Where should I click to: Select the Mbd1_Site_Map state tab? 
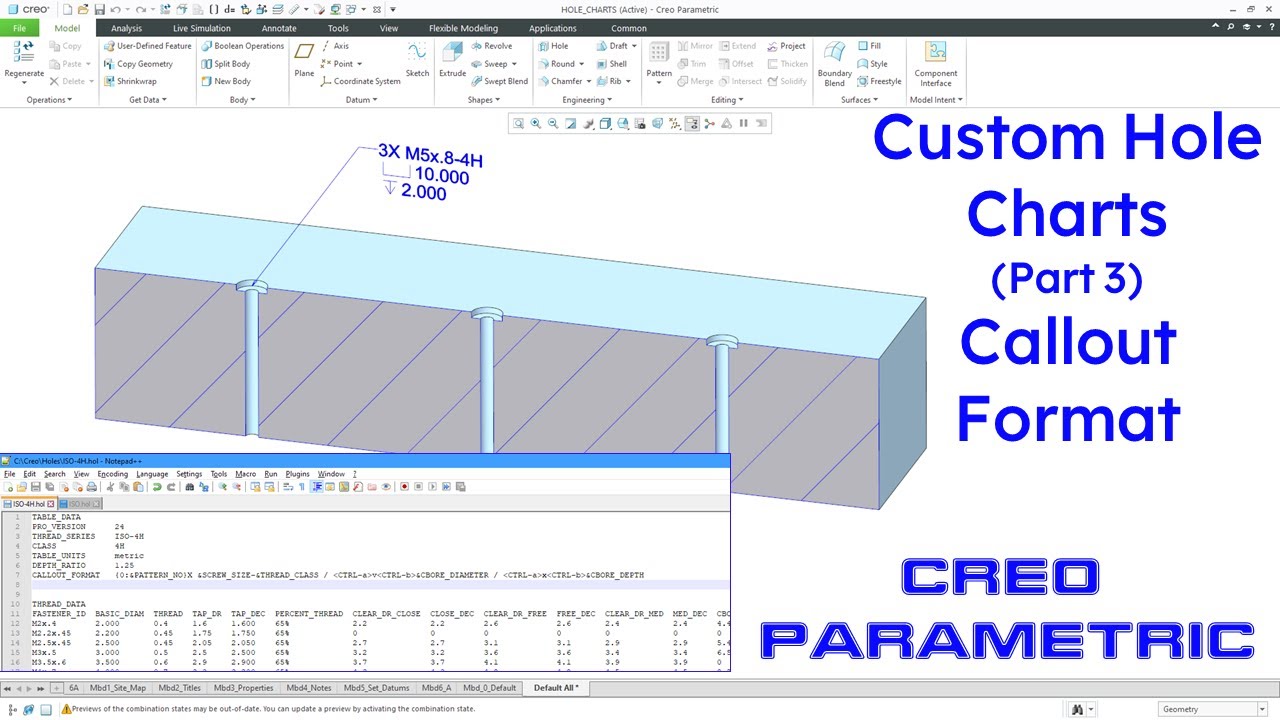coord(118,688)
